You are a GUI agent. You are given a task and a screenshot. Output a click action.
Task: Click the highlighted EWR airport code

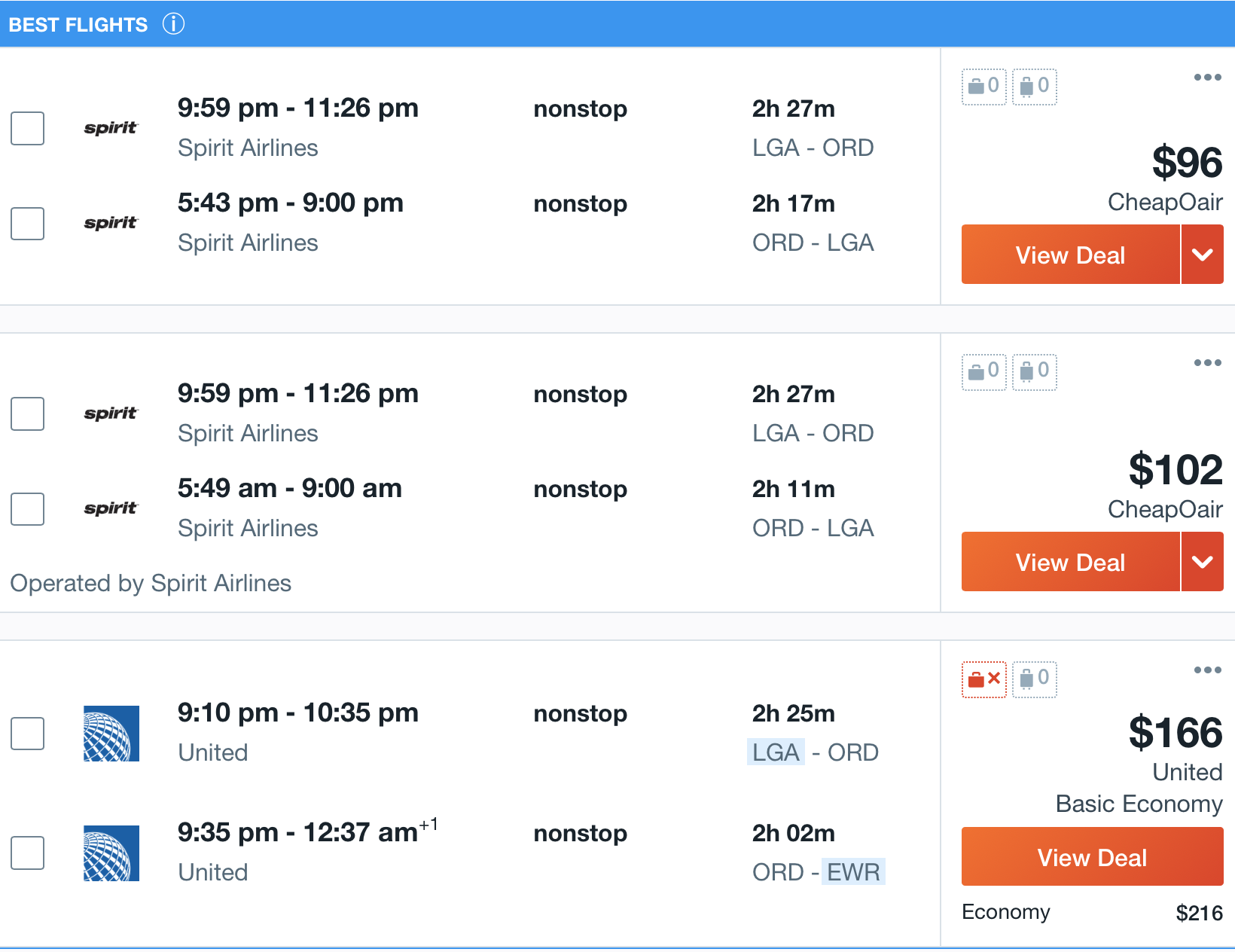854,871
